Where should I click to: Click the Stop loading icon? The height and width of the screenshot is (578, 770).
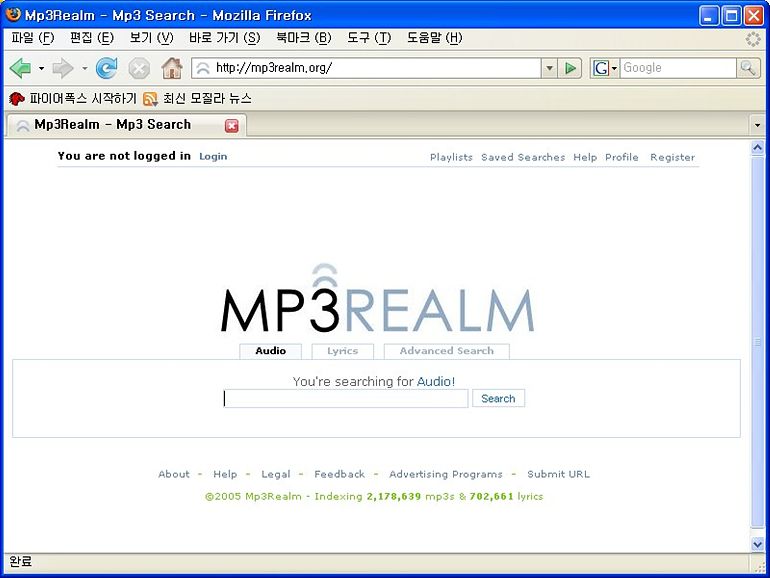[x=139, y=68]
